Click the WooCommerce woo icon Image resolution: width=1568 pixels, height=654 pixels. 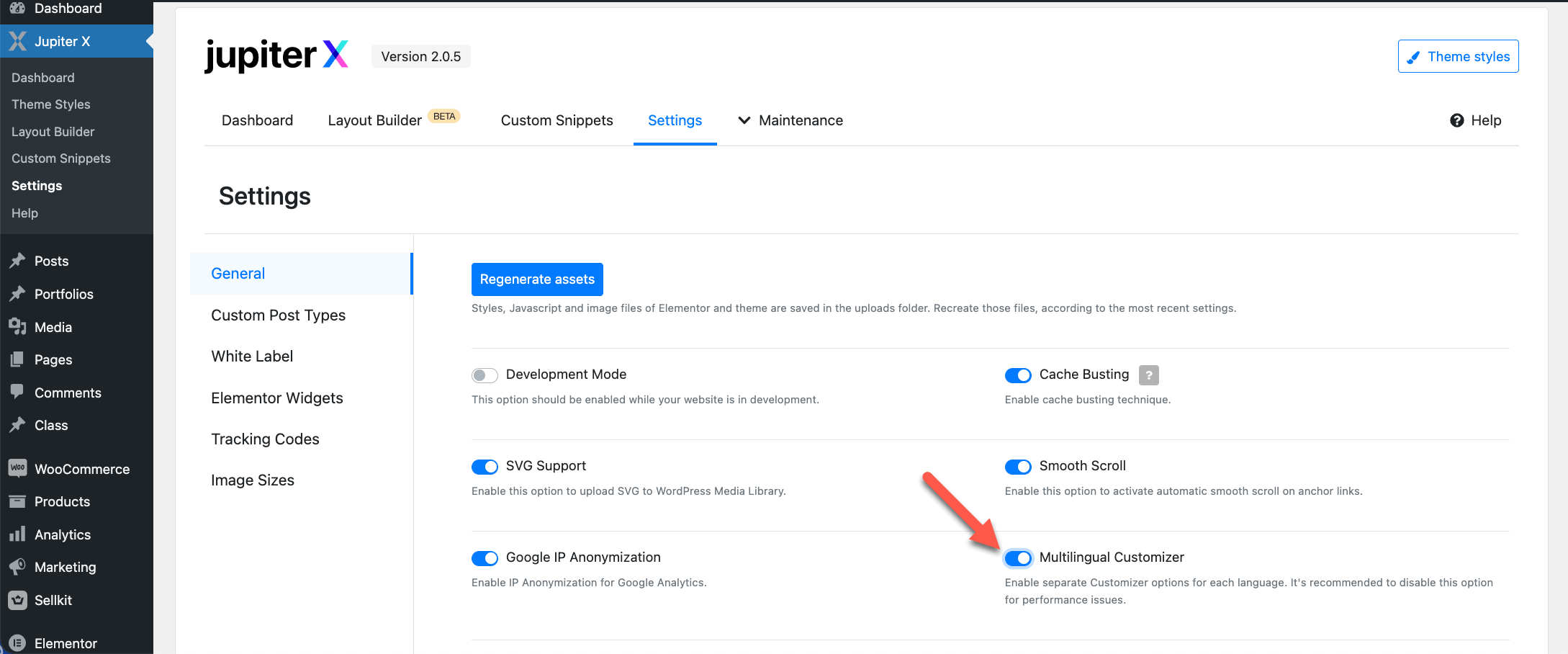[18, 468]
